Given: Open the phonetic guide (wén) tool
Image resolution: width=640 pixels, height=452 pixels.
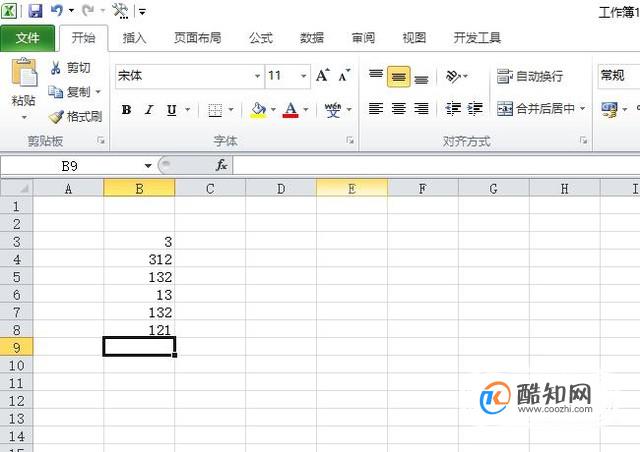Looking at the screenshot, I should [x=333, y=110].
